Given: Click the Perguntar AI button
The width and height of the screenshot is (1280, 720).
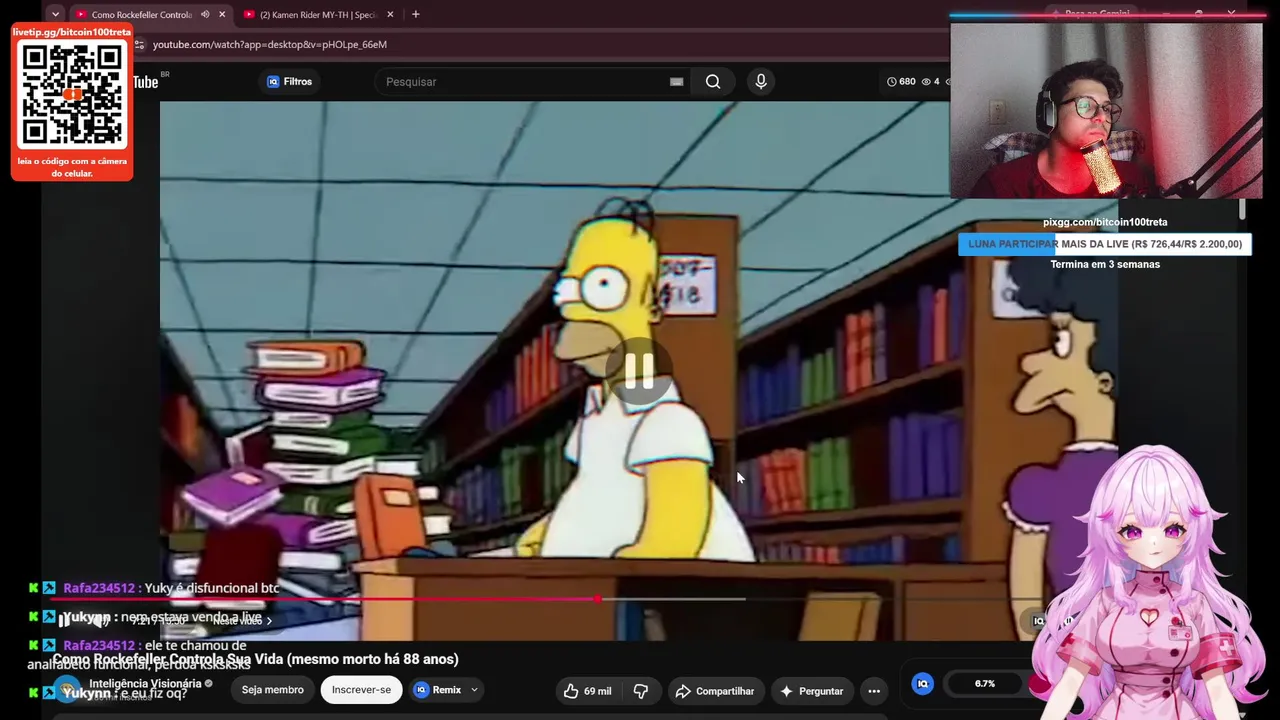Looking at the screenshot, I should point(812,691).
